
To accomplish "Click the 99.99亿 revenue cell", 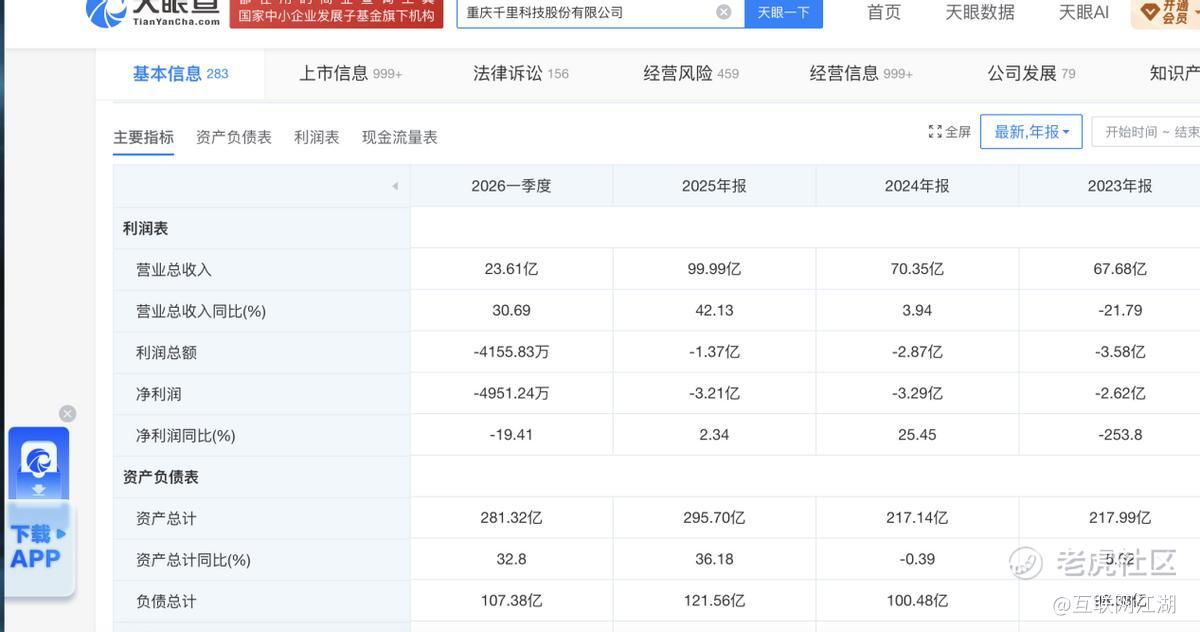I will (714, 269).
